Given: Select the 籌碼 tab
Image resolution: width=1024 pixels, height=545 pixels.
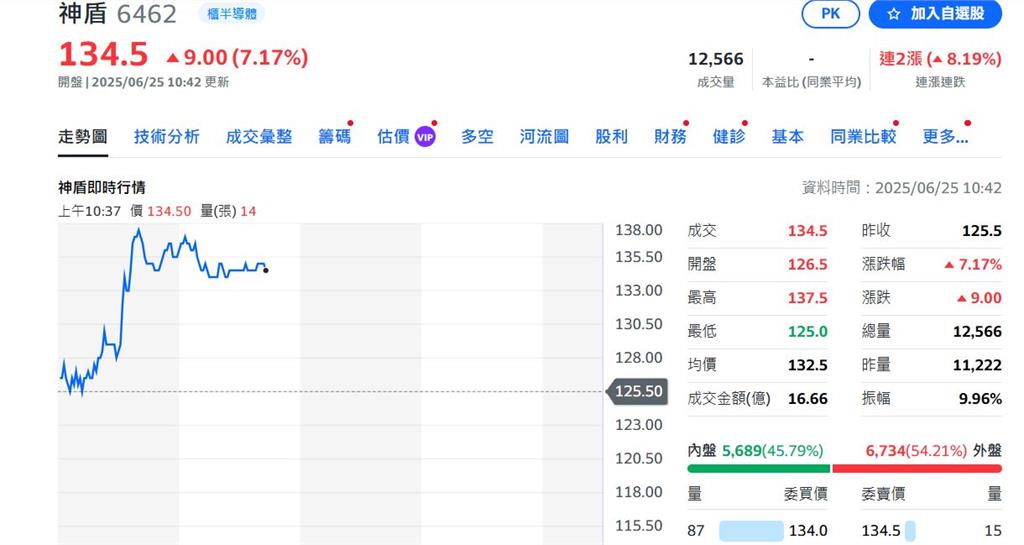Looking at the screenshot, I should click(335, 137).
